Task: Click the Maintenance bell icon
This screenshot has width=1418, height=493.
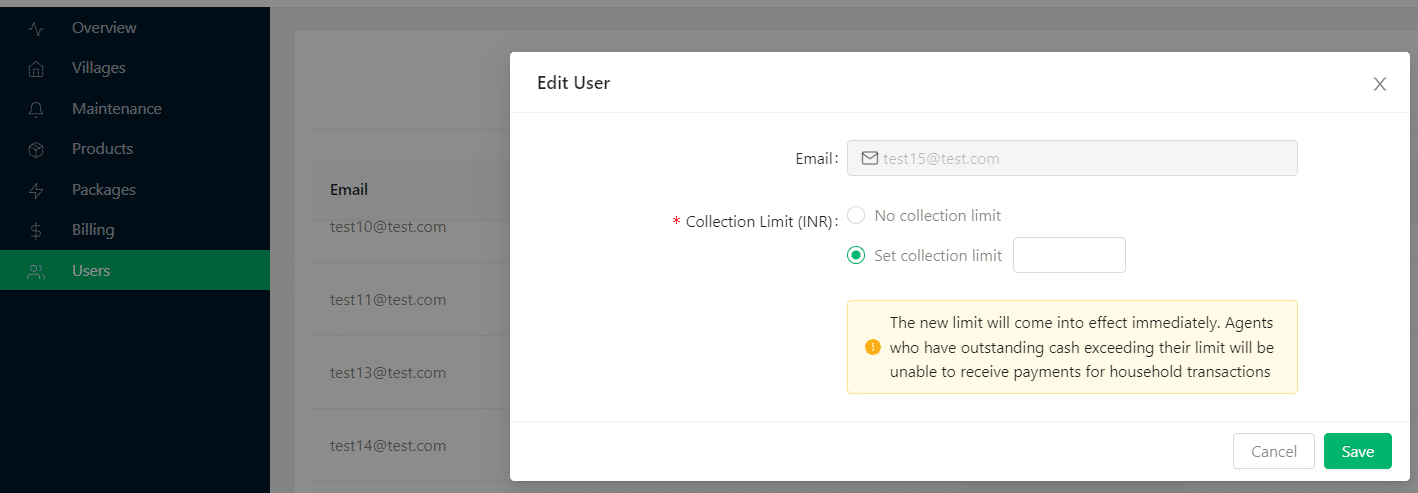Action: (36, 109)
